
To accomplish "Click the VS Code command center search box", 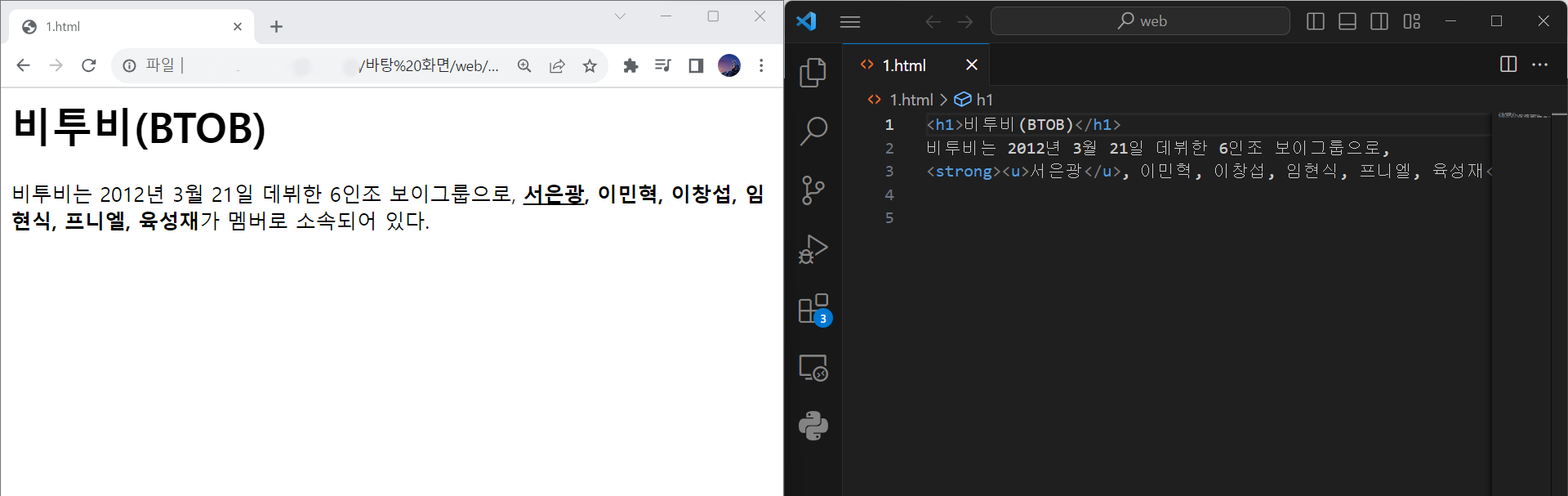I will click(x=1140, y=21).
